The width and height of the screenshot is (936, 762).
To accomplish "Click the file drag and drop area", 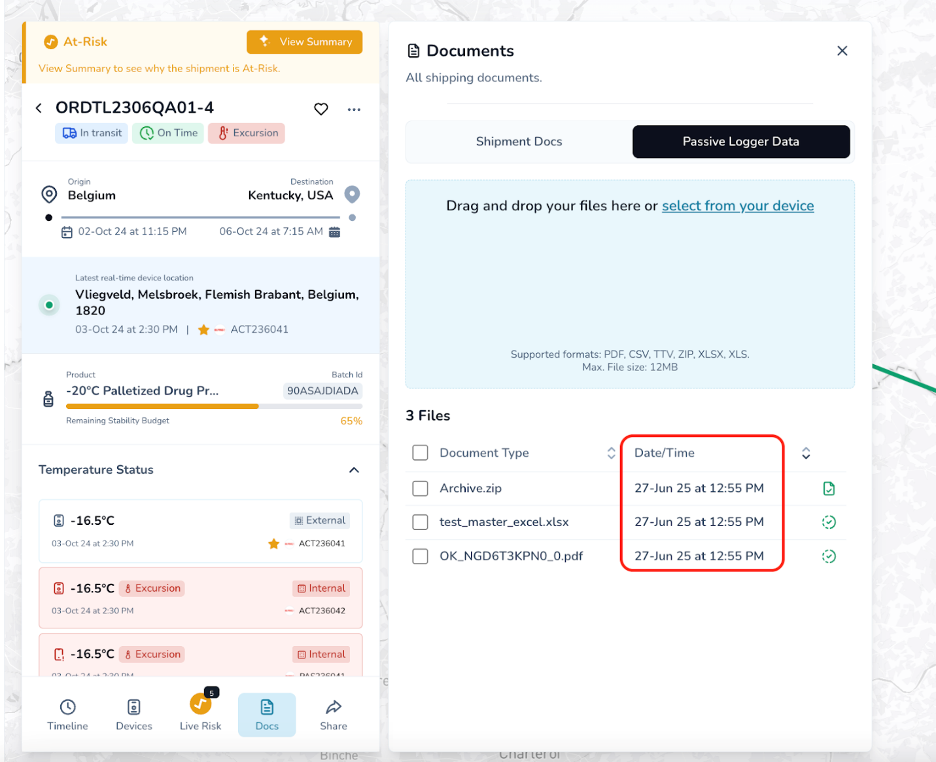I will tap(630, 284).
